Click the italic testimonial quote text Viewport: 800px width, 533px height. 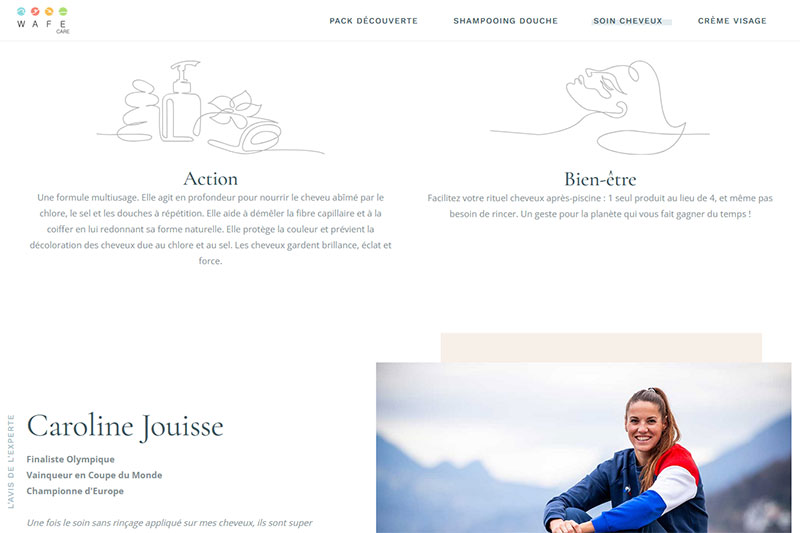pos(169,523)
